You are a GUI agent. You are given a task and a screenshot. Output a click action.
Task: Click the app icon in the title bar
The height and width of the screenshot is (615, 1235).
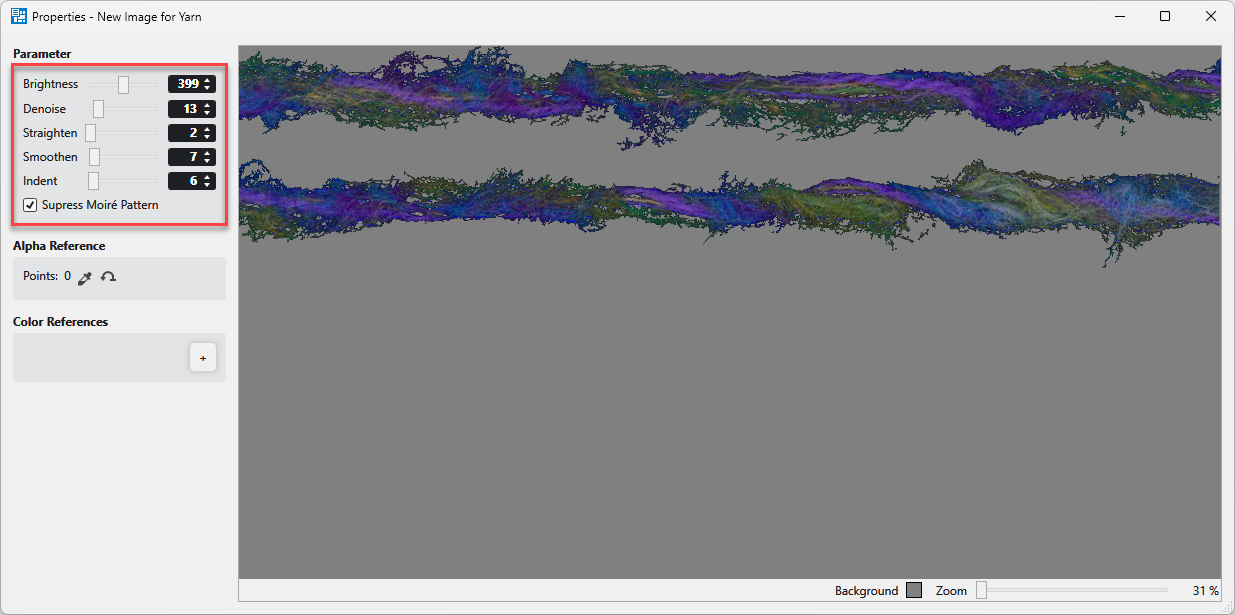click(x=18, y=16)
